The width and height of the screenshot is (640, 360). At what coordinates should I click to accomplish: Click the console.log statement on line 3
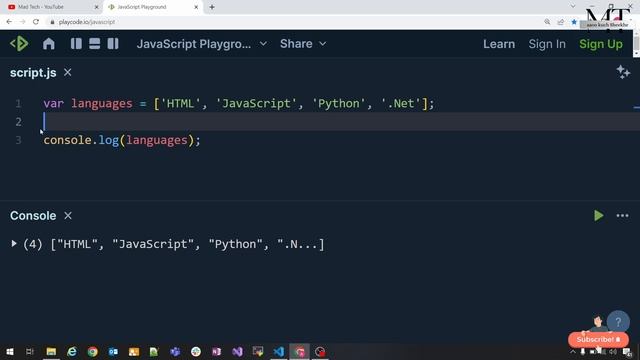[122, 140]
